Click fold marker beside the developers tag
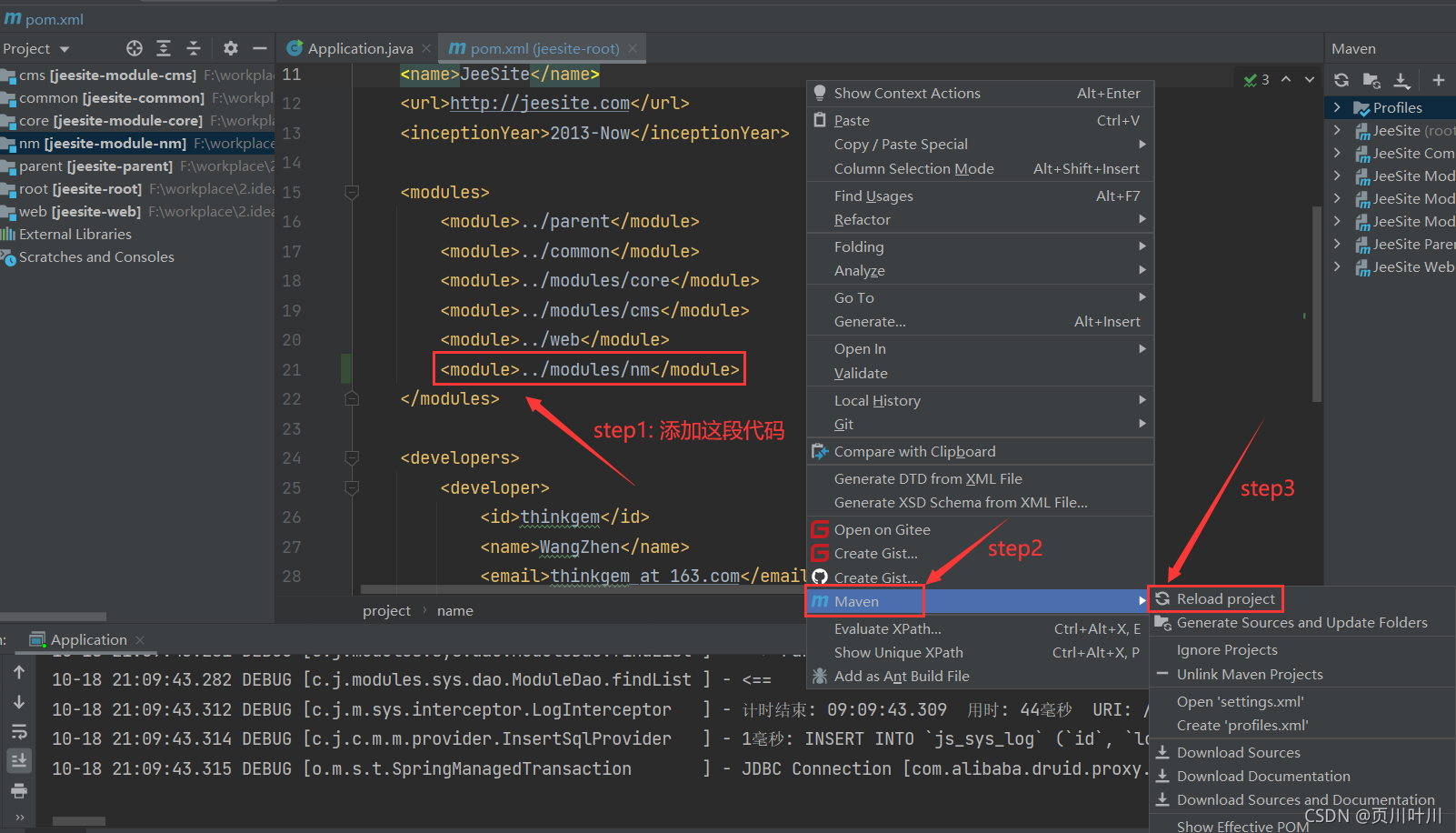 (x=352, y=458)
